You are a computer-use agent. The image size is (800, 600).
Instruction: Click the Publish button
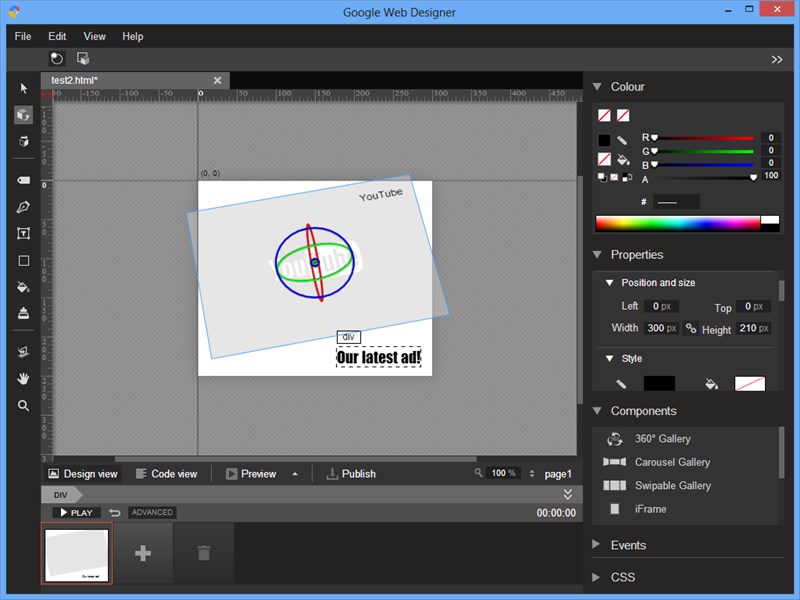click(351, 474)
